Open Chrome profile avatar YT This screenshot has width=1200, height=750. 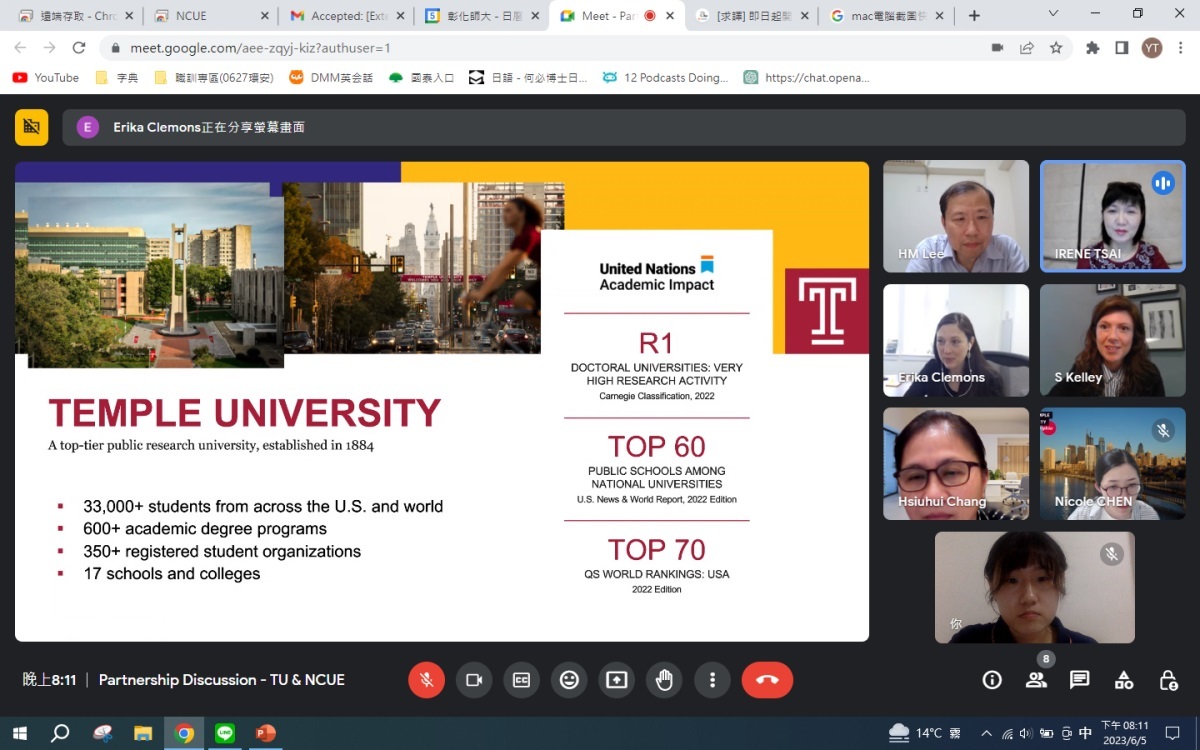pos(1152,48)
